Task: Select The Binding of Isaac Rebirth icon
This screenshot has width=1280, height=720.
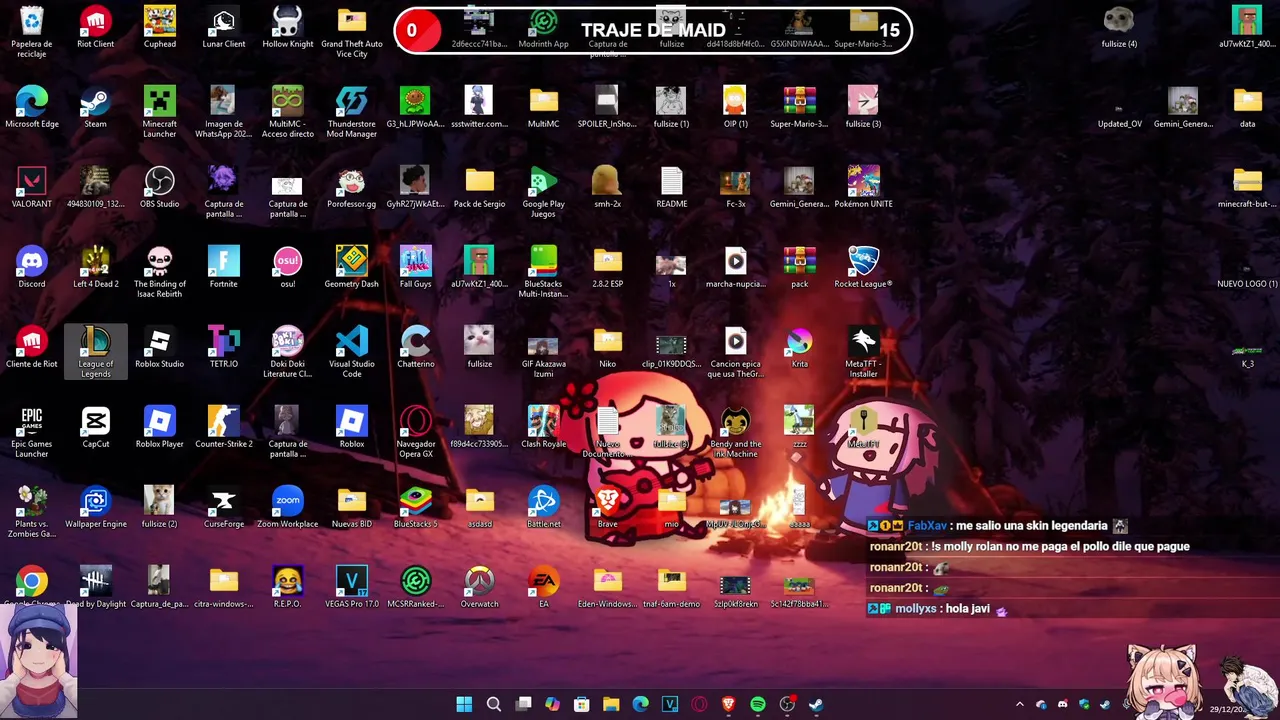Action: pos(160,272)
